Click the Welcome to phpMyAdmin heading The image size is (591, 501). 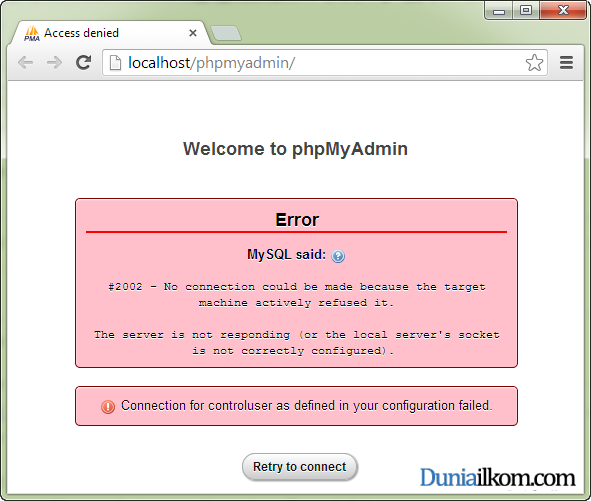coord(296,149)
